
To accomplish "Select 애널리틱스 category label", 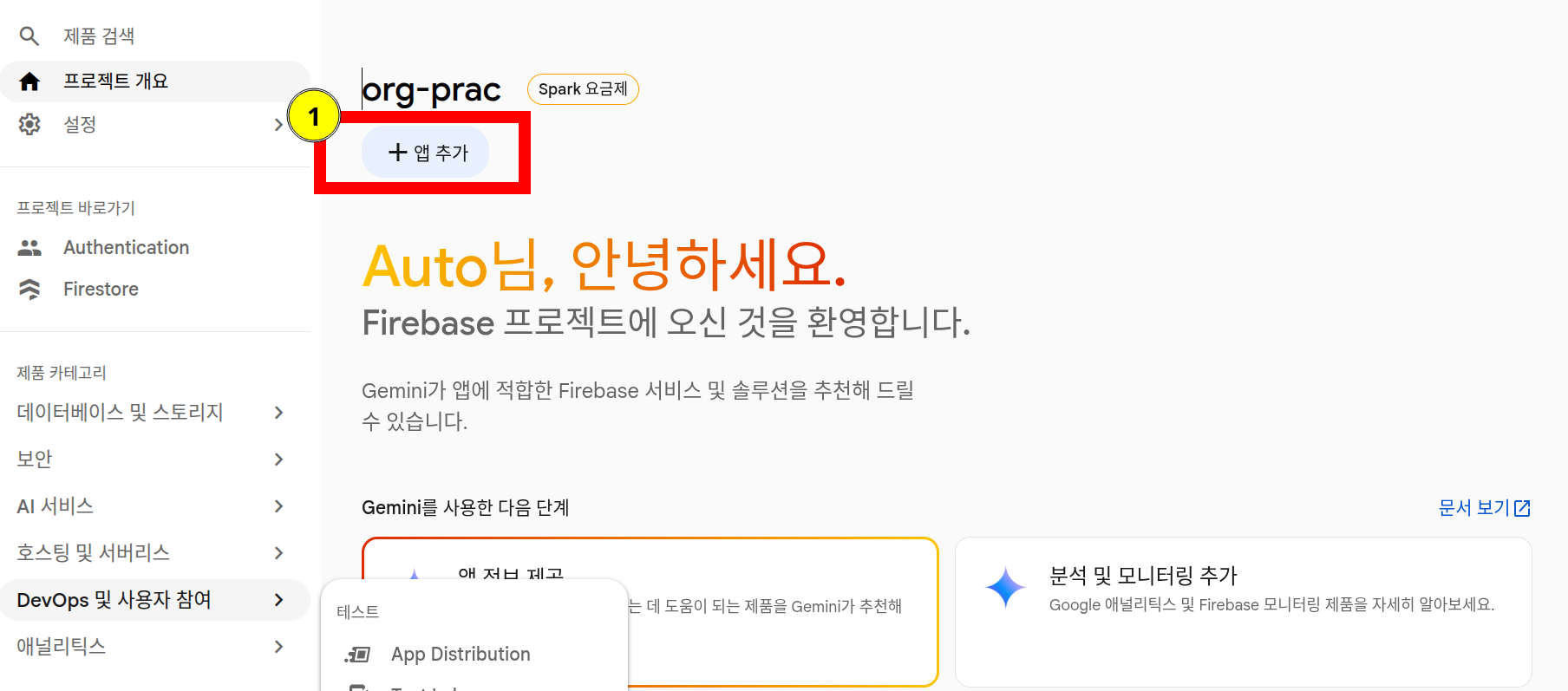I will tap(62, 647).
